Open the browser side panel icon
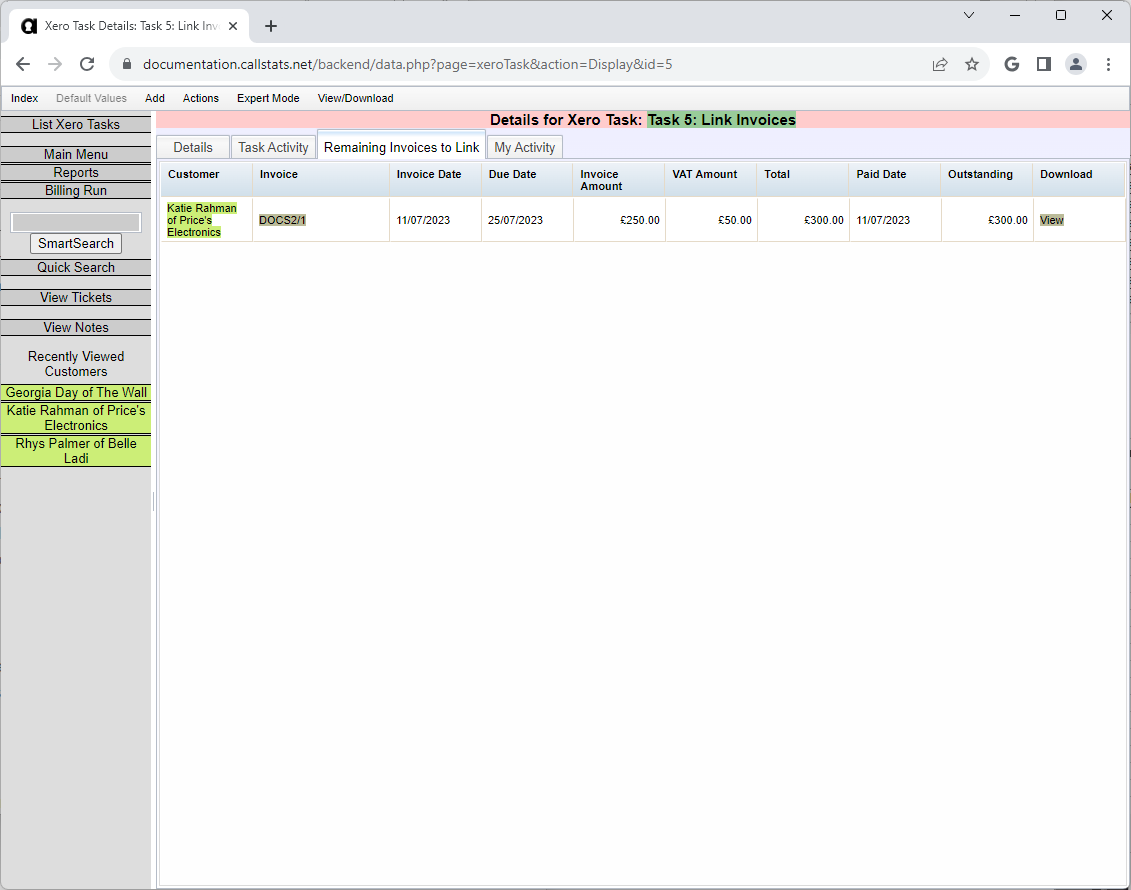1131x890 pixels. tap(1043, 63)
